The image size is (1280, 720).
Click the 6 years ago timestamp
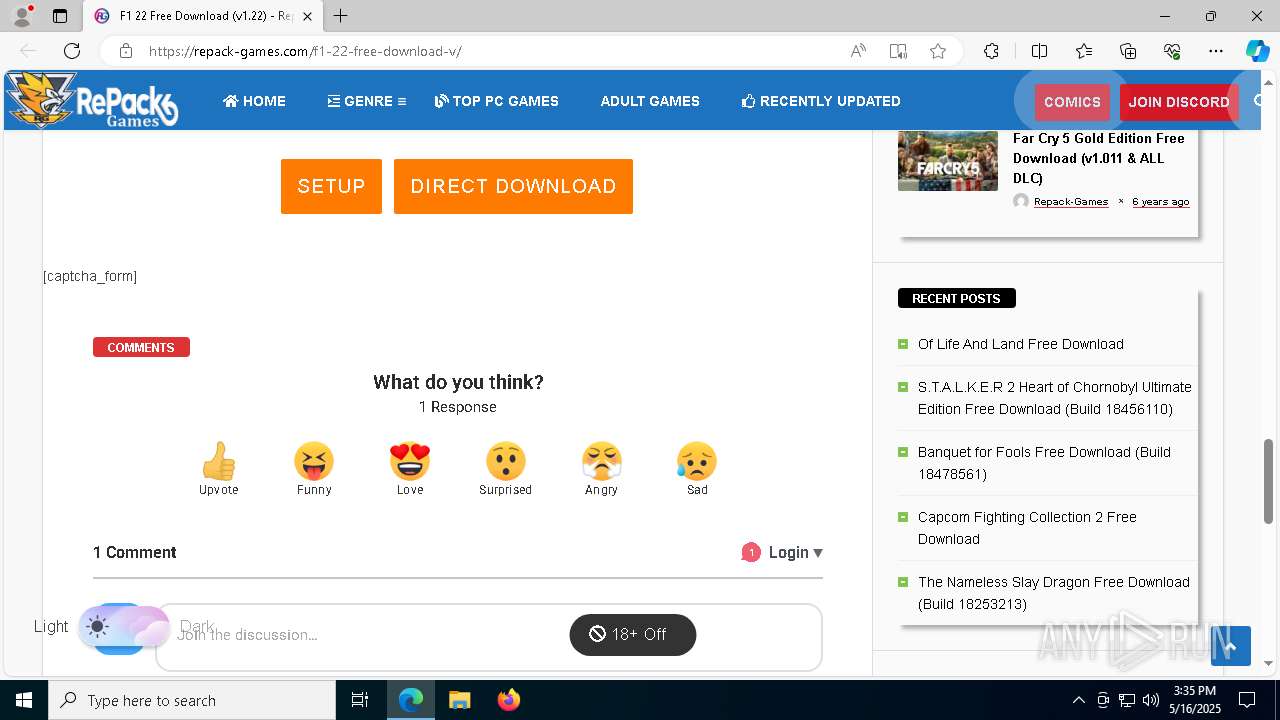pos(1160,202)
